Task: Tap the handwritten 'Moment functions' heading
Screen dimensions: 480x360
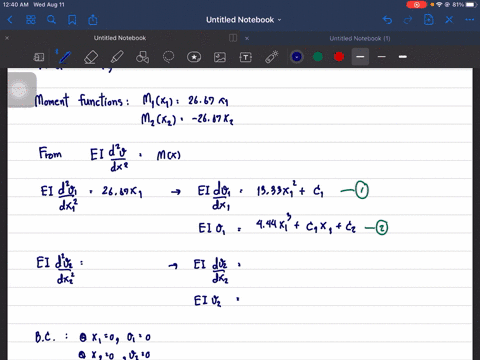Action: 82,100
